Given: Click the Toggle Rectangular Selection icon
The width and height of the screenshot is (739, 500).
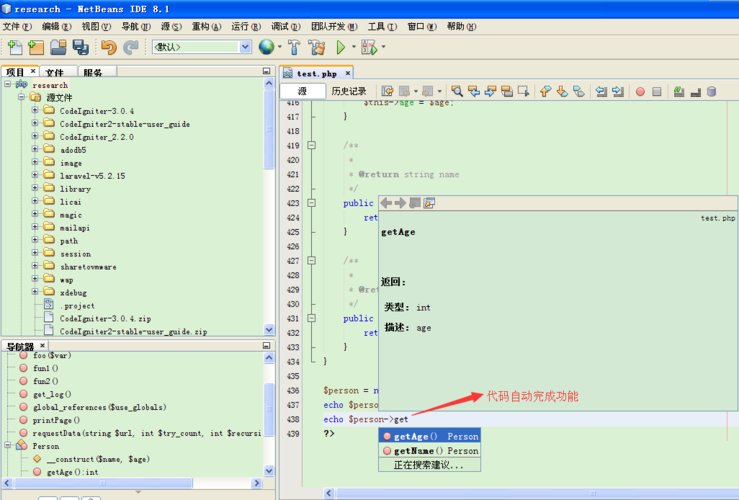Looking at the screenshot, I should [523, 91].
